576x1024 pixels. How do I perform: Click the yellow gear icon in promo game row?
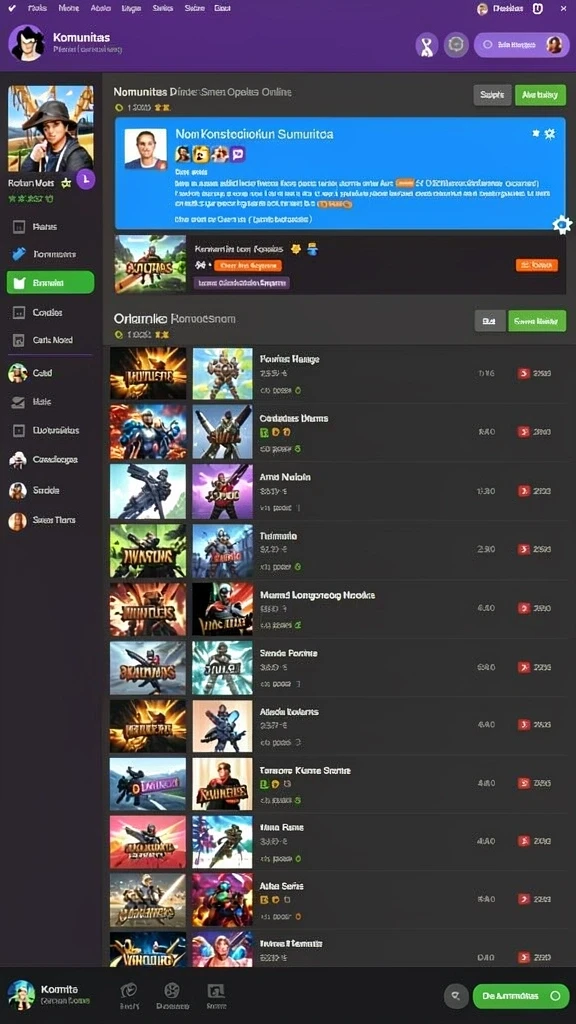click(x=295, y=248)
